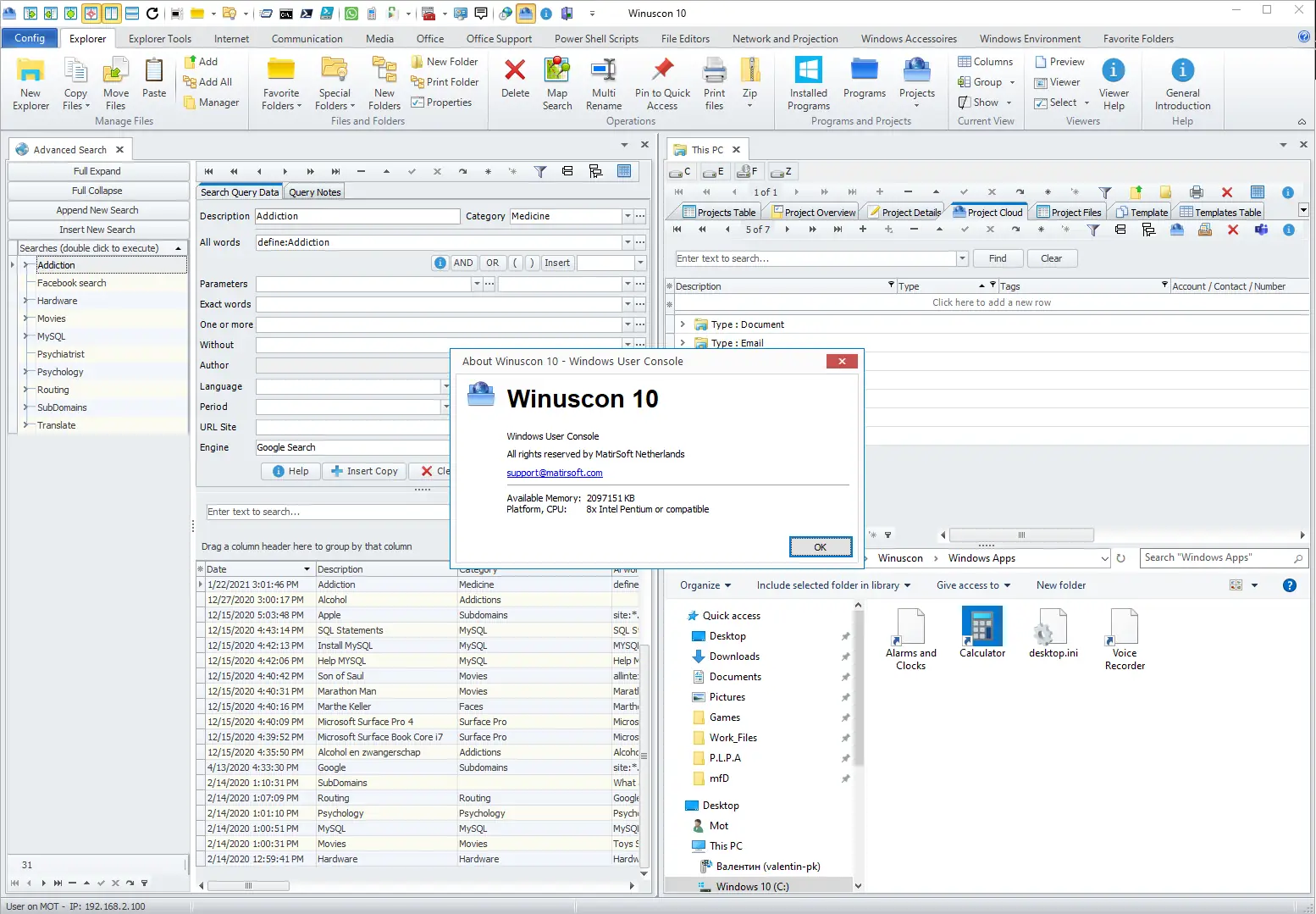1316x914 pixels.
Task: Select drive C in This PC panel
Action: point(680,171)
